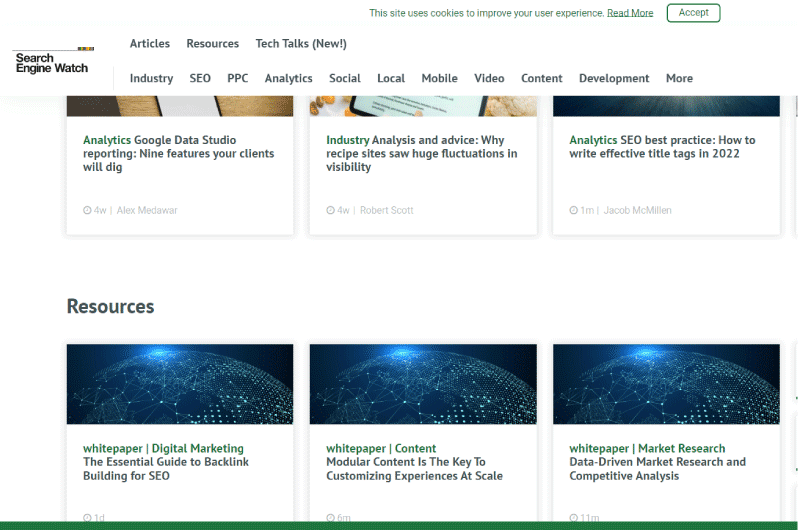Click whitepaper | Market Research label
800x530 pixels.
tap(647, 448)
